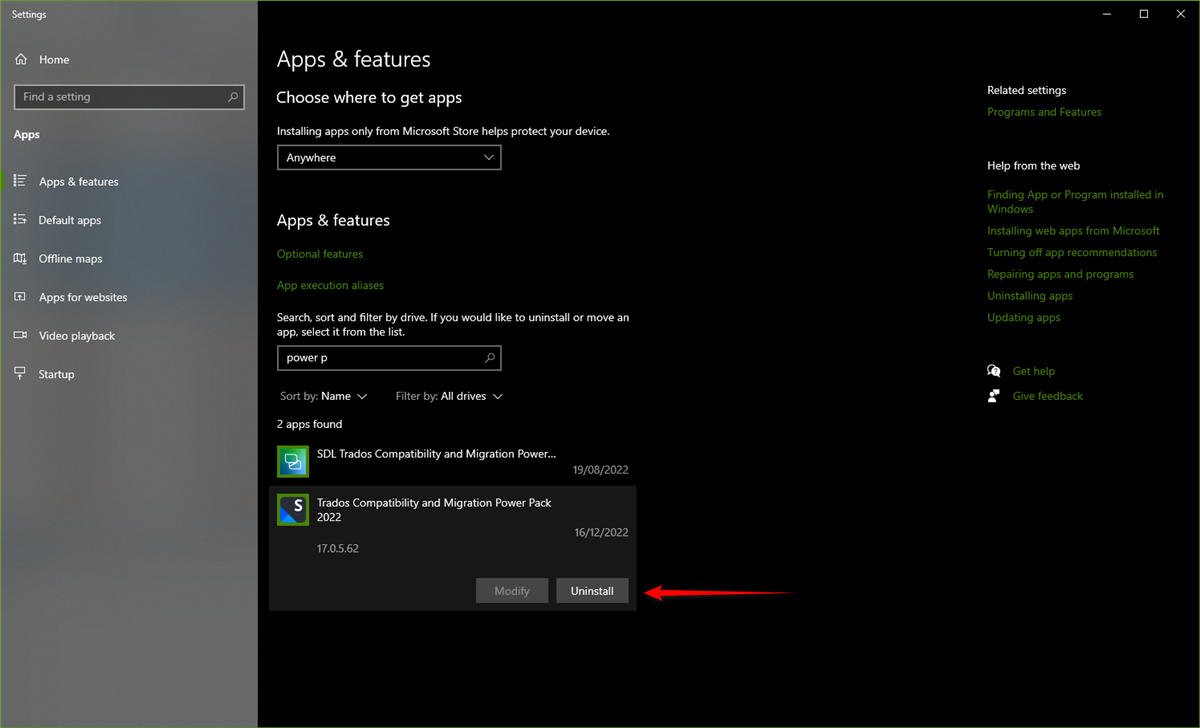This screenshot has width=1200, height=728.
Task: Click the search magnifier in app filter box
Action: coord(489,357)
